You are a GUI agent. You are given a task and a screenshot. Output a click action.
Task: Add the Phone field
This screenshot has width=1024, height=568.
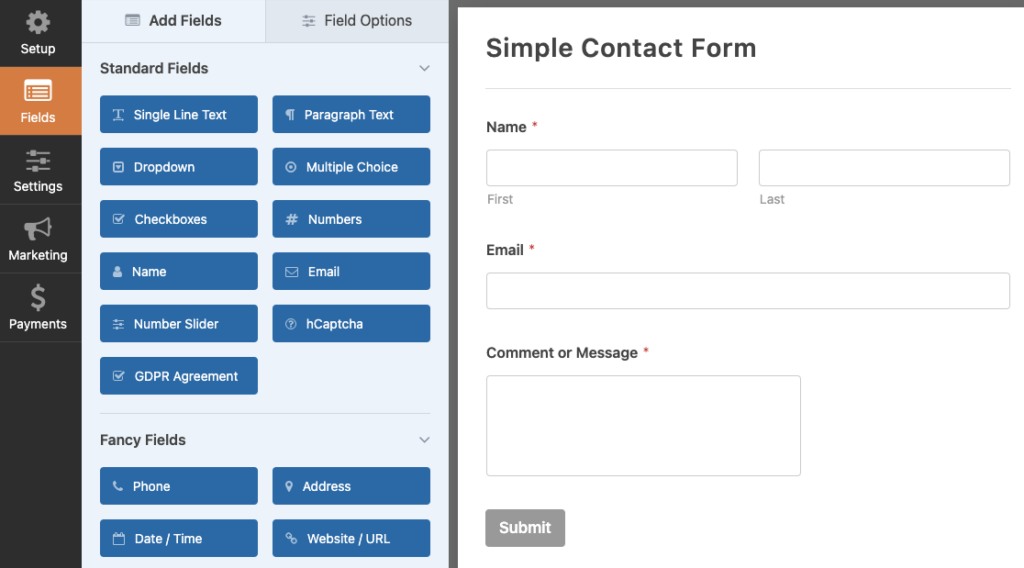(x=179, y=486)
